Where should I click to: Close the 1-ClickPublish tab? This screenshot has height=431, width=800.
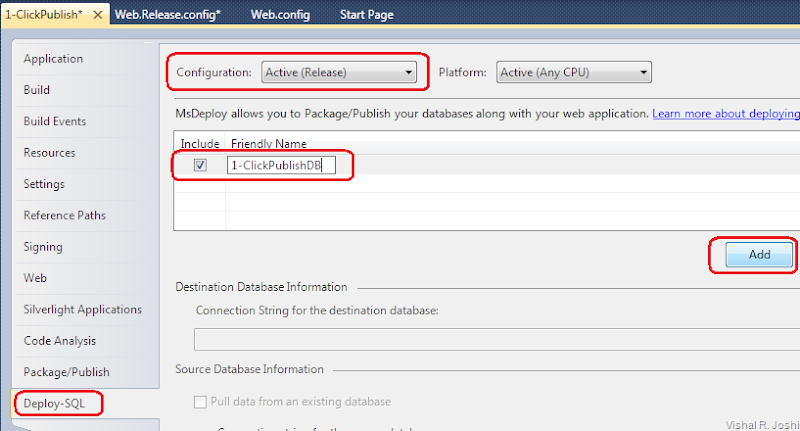coord(98,15)
